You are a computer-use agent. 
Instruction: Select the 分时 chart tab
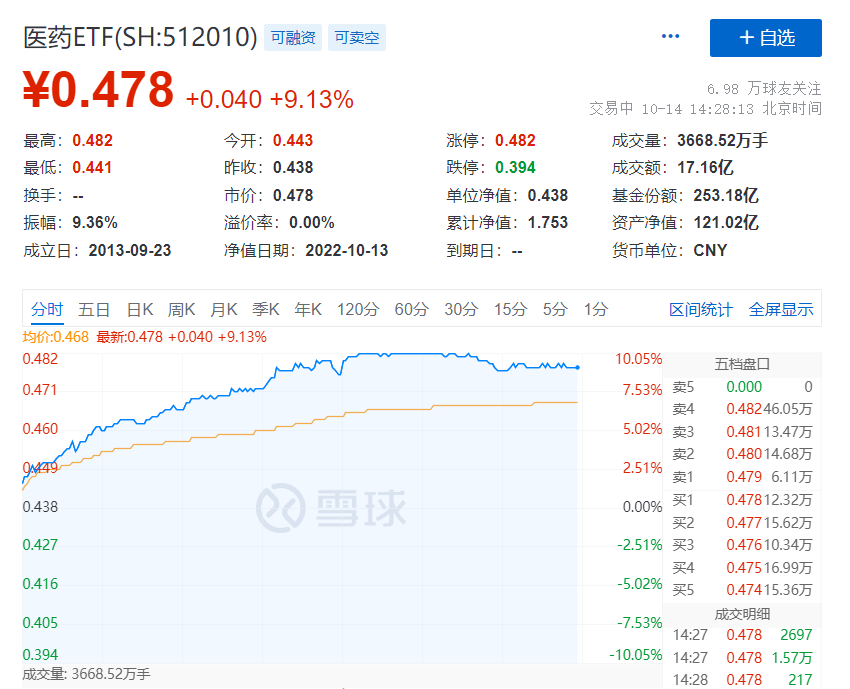[x=47, y=310]
